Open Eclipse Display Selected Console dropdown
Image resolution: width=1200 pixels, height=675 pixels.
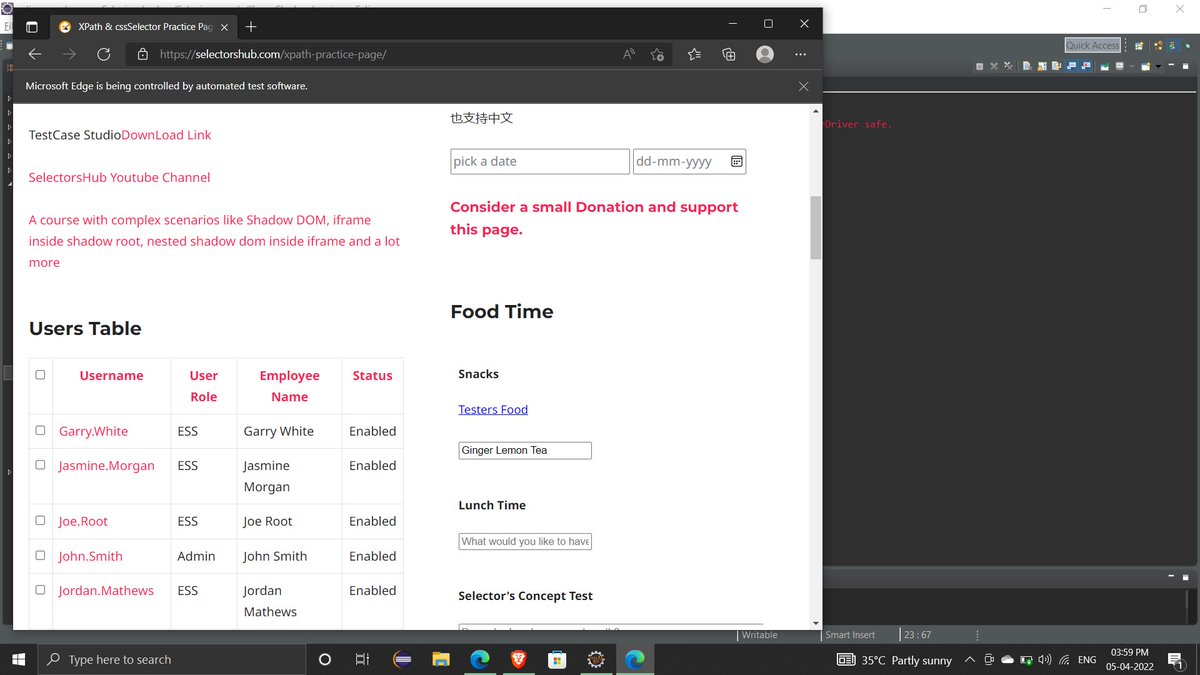pyautogui.click(x=1132, y=66)
